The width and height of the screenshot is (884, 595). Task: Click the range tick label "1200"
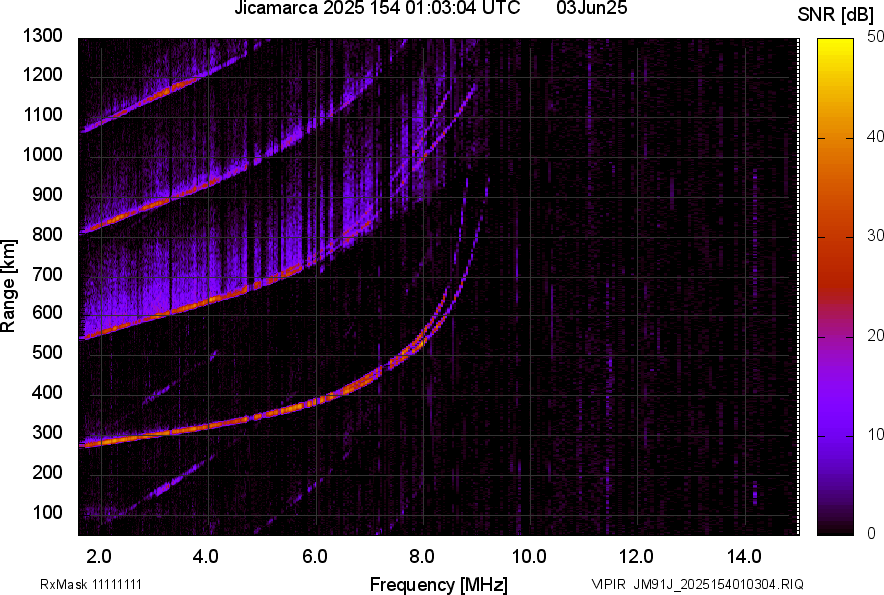tap(42, 74)
